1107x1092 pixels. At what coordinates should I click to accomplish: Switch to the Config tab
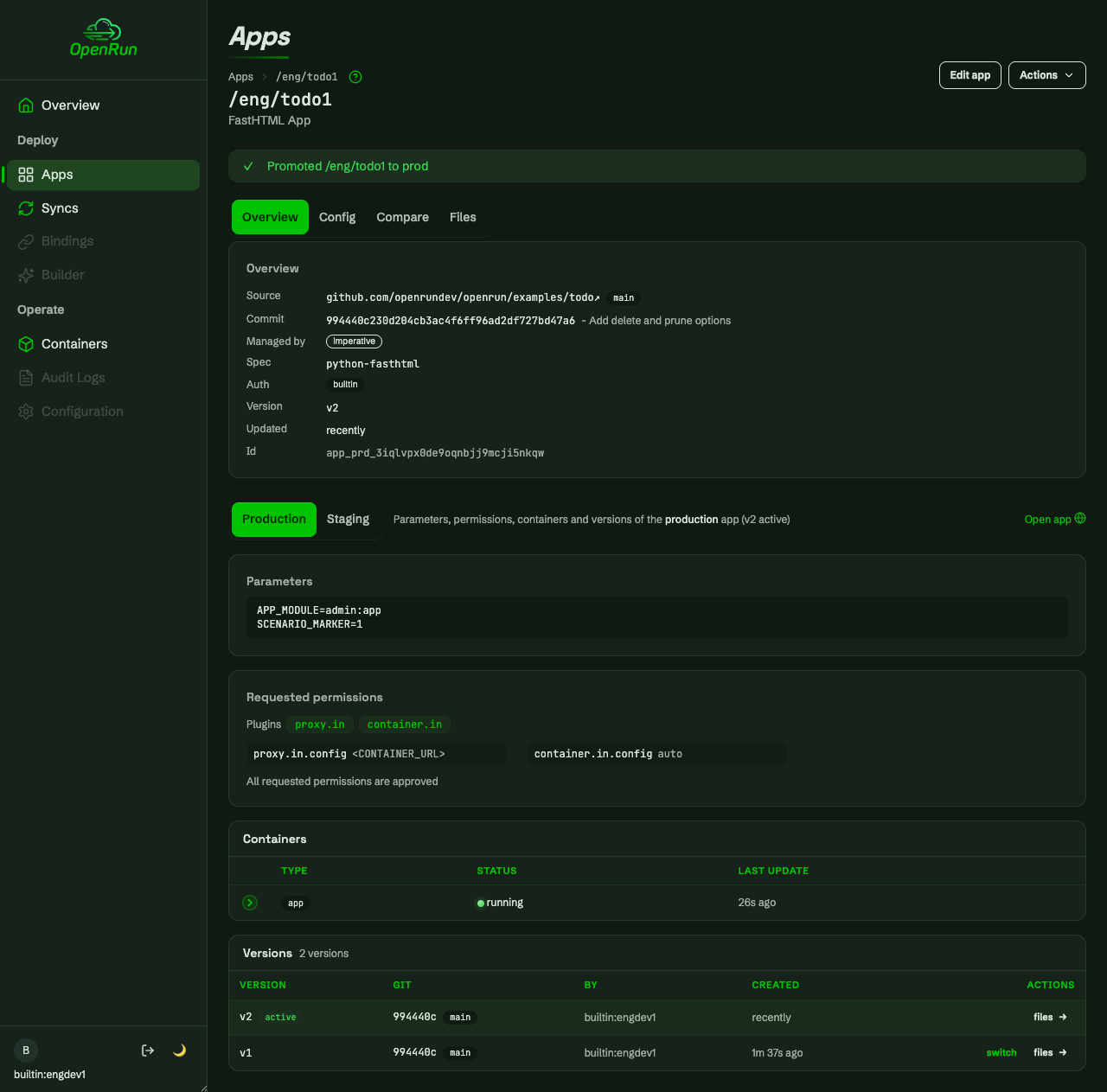pyautogui.click(x=337, y=217)
